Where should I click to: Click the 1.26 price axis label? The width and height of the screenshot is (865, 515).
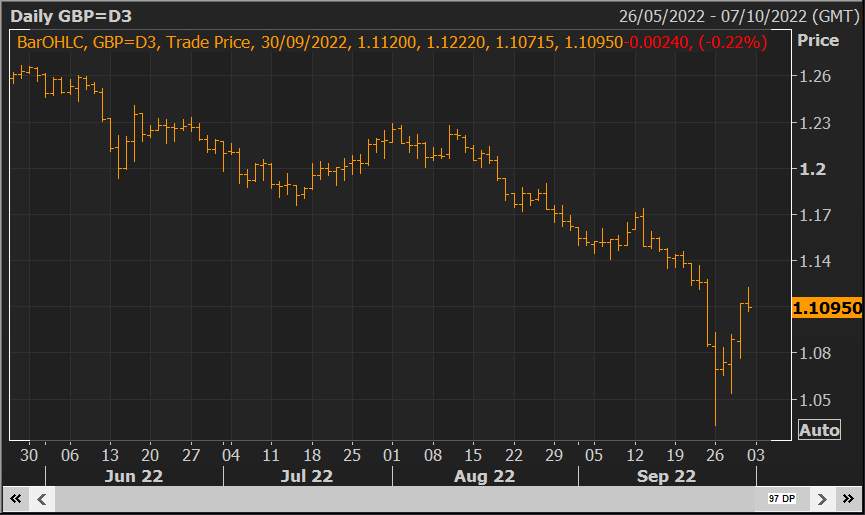pos(815,76)
